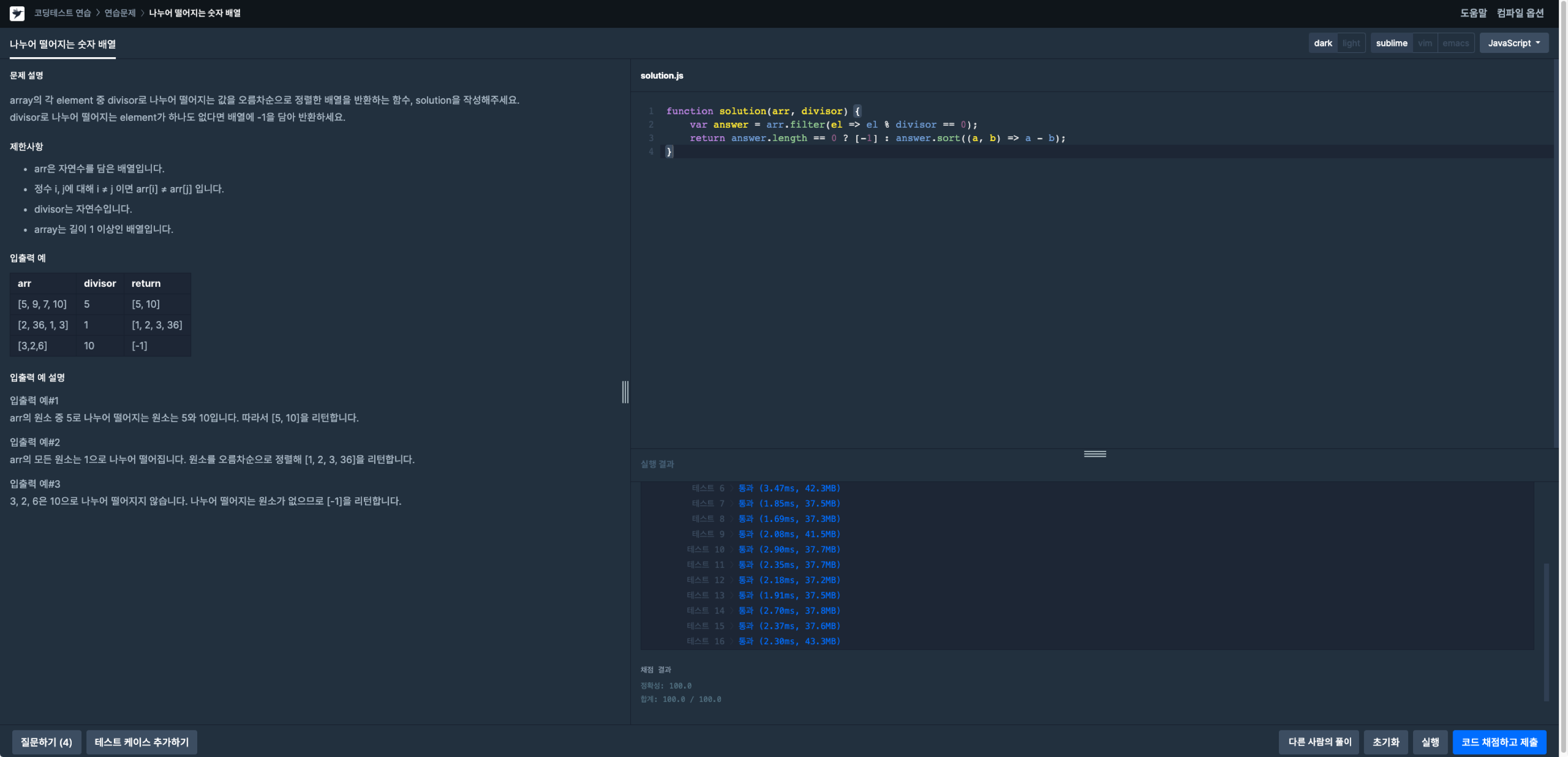
Task: Open 다른 사람의 풀이
Action: 1319,742
